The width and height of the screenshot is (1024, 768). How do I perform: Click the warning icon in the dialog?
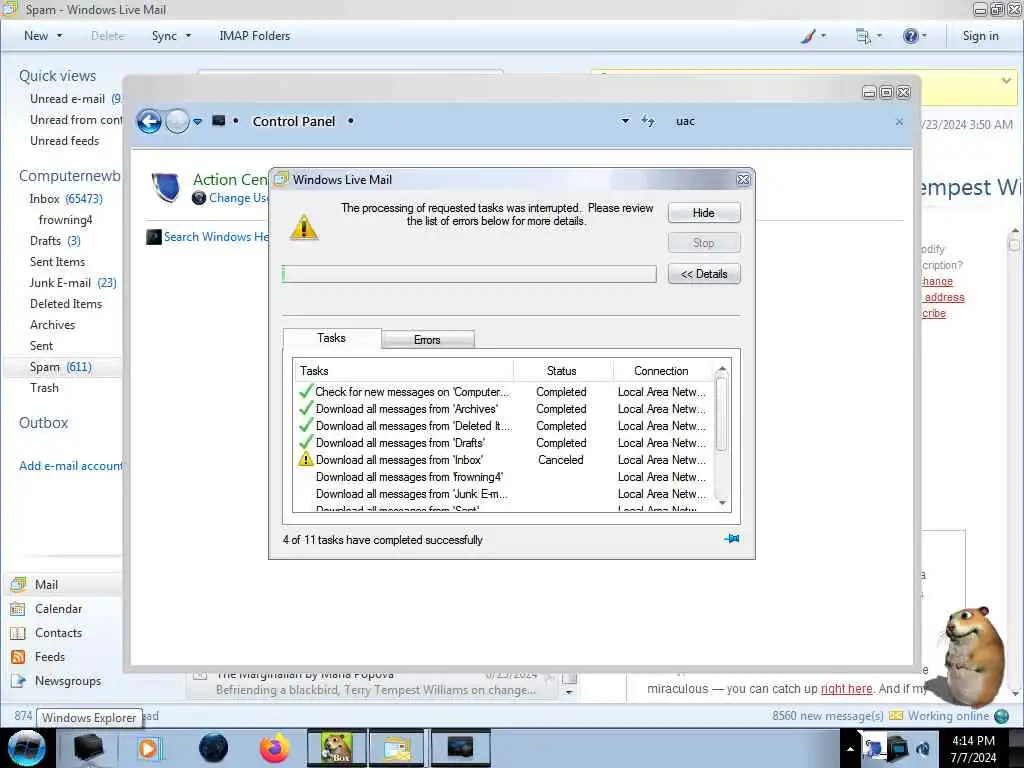(x=304, y=227)
